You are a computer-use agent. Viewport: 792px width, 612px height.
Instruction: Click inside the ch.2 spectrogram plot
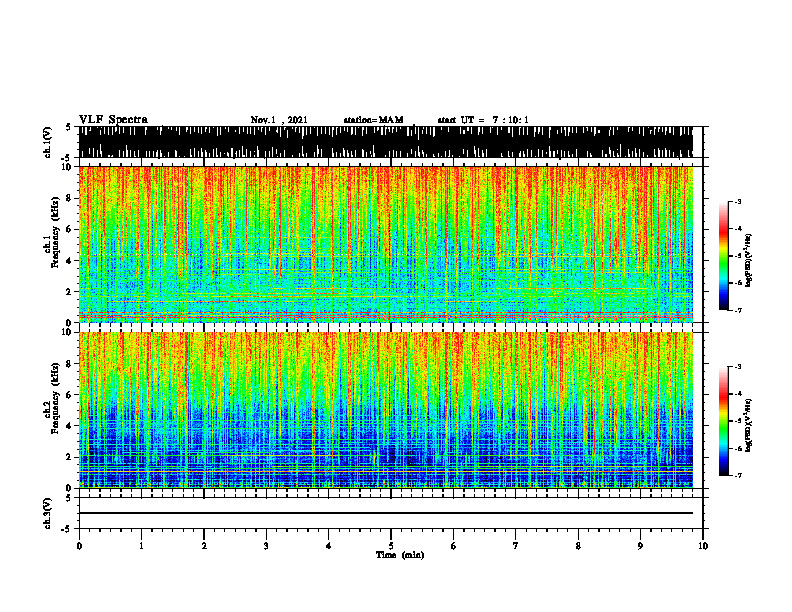(386, 410)
